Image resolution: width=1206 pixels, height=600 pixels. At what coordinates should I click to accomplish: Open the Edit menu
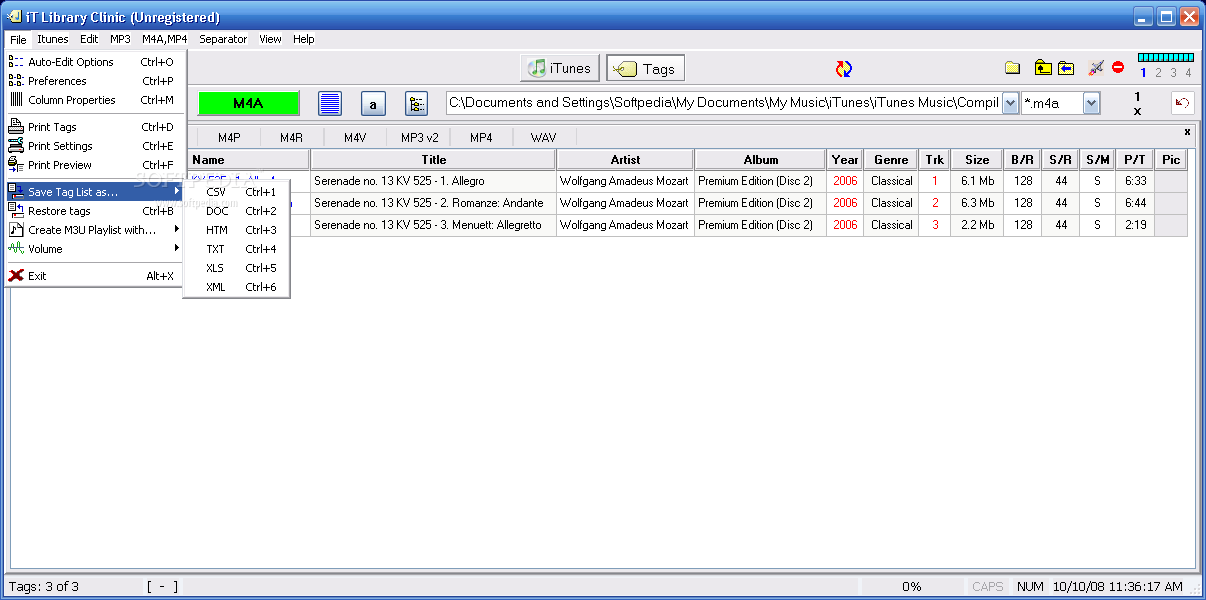(x=89, y=39)
